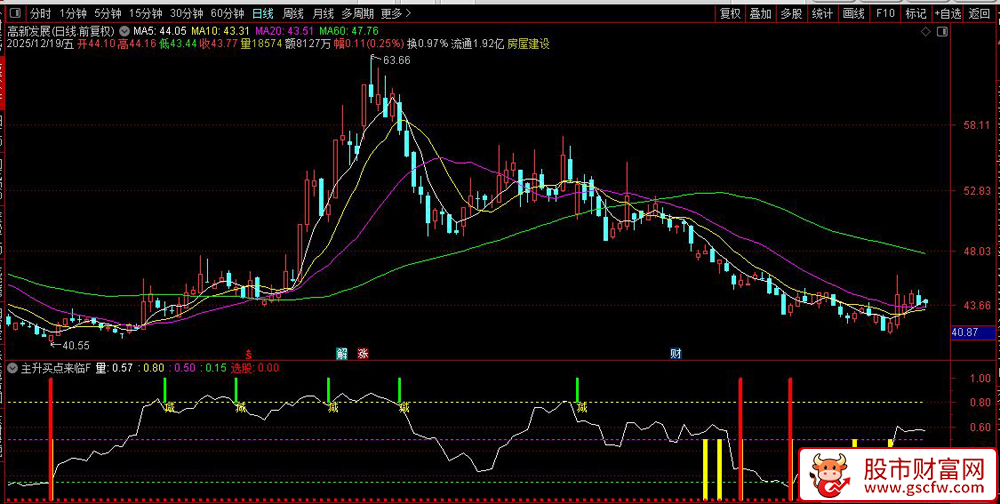Switch to the 分时 intraday tab
Screen dimensions: 1000x504
(x=39, y=14)
